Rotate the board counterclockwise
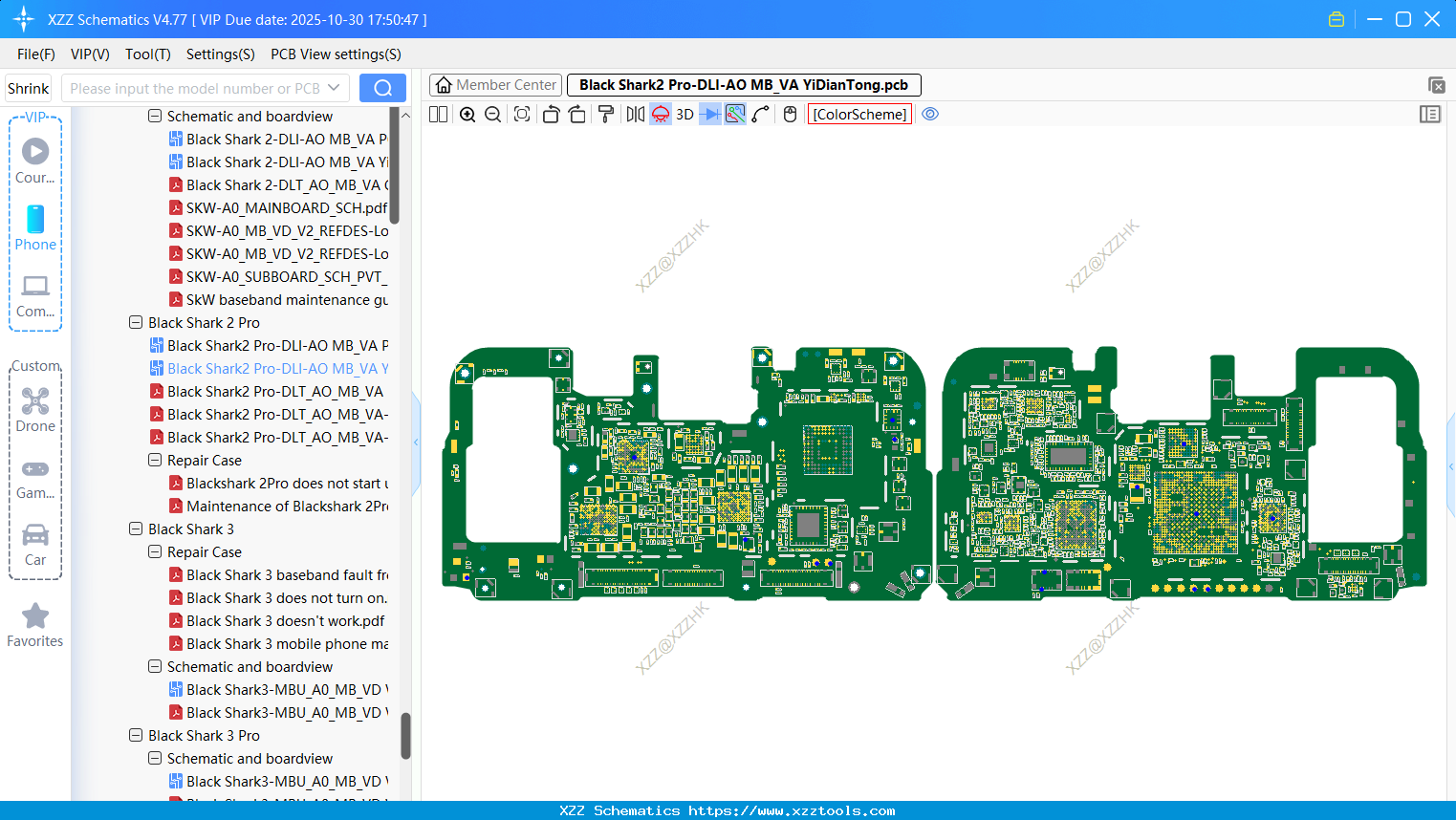 [x=551, y=115]
